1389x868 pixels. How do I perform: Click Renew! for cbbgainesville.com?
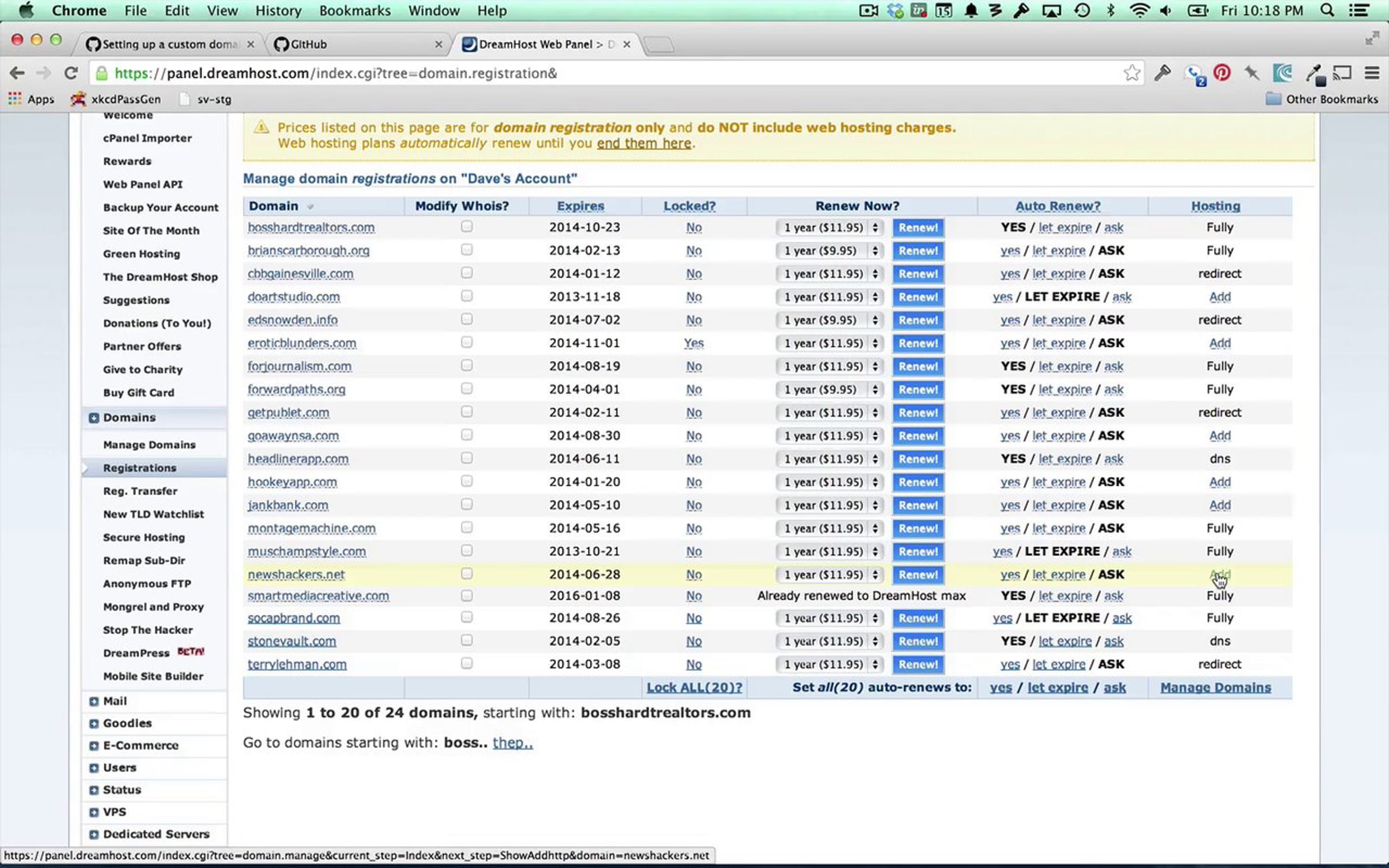[918, 274]
